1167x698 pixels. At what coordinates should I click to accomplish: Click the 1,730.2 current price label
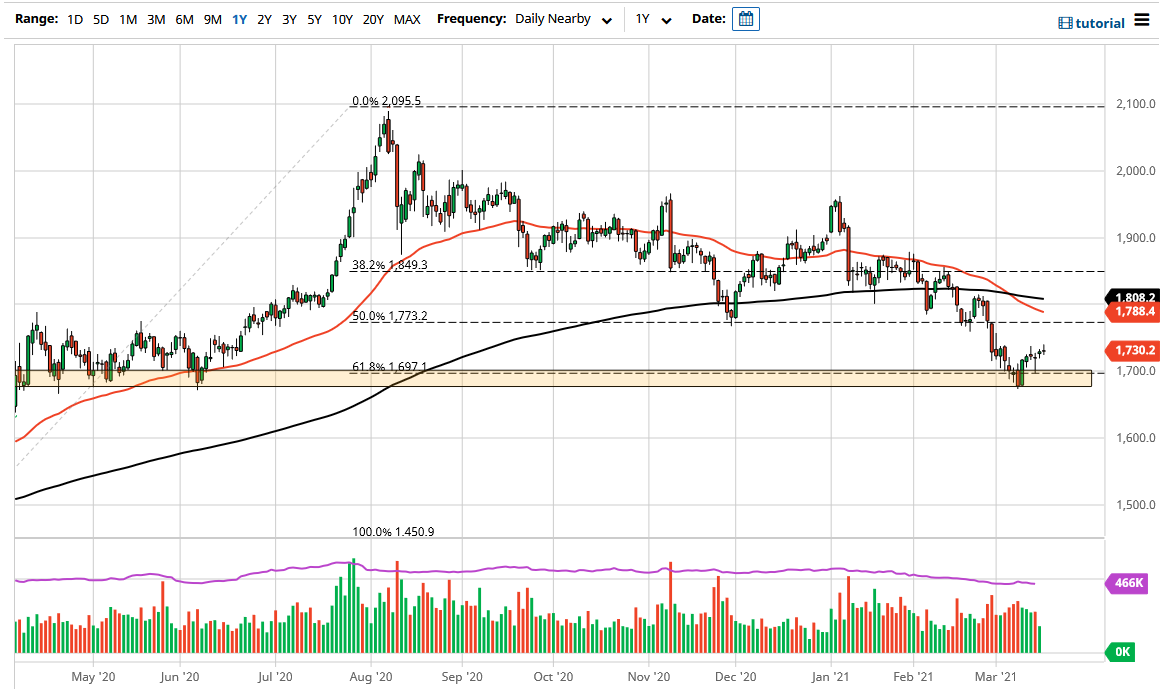[1134, 350]
